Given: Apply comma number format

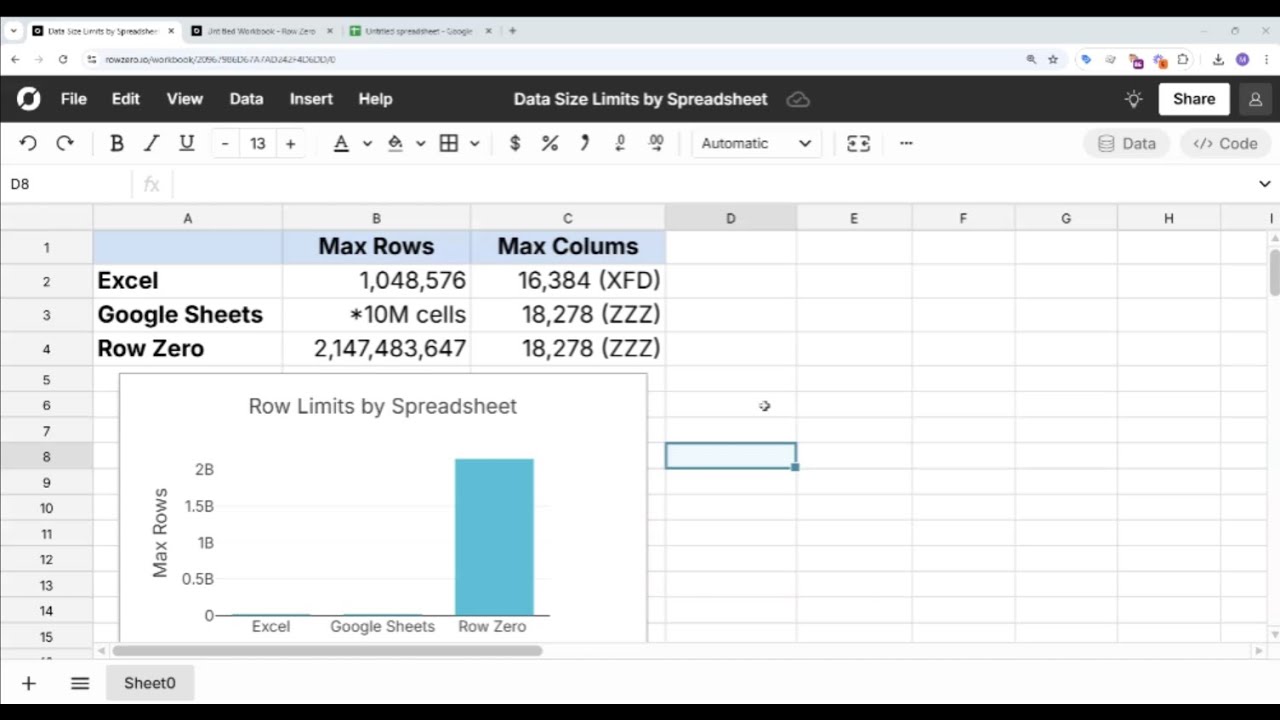Looking at the screenshot, I should pos(585,143).
